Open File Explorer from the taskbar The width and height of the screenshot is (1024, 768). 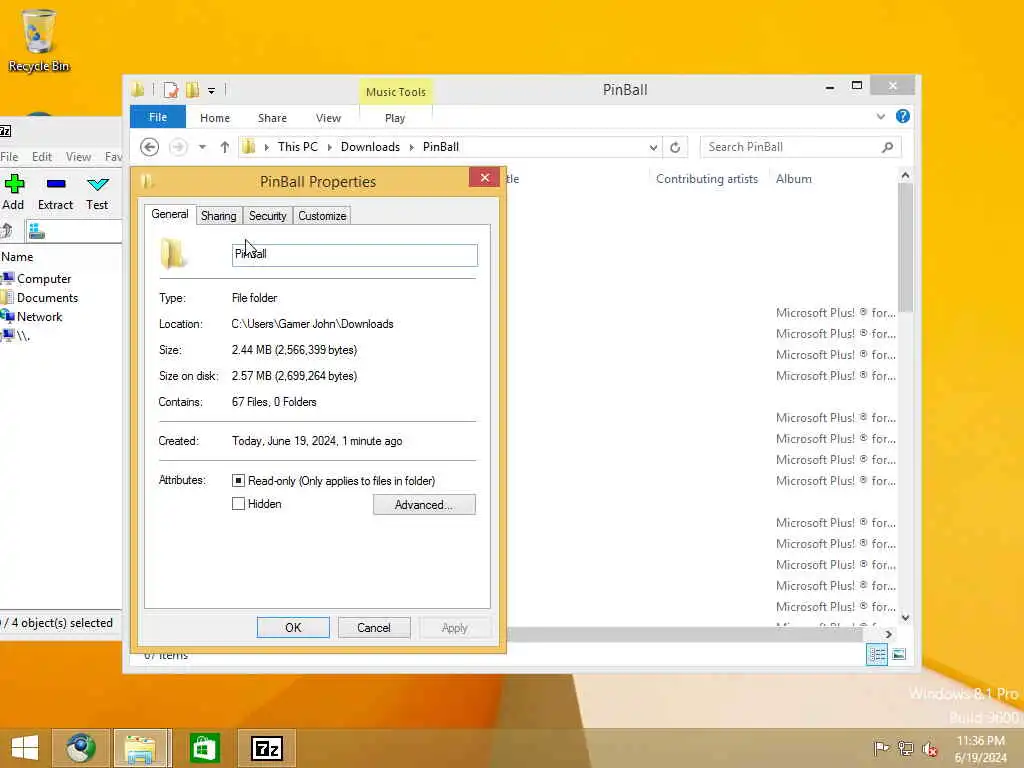(x=142, y=748)
